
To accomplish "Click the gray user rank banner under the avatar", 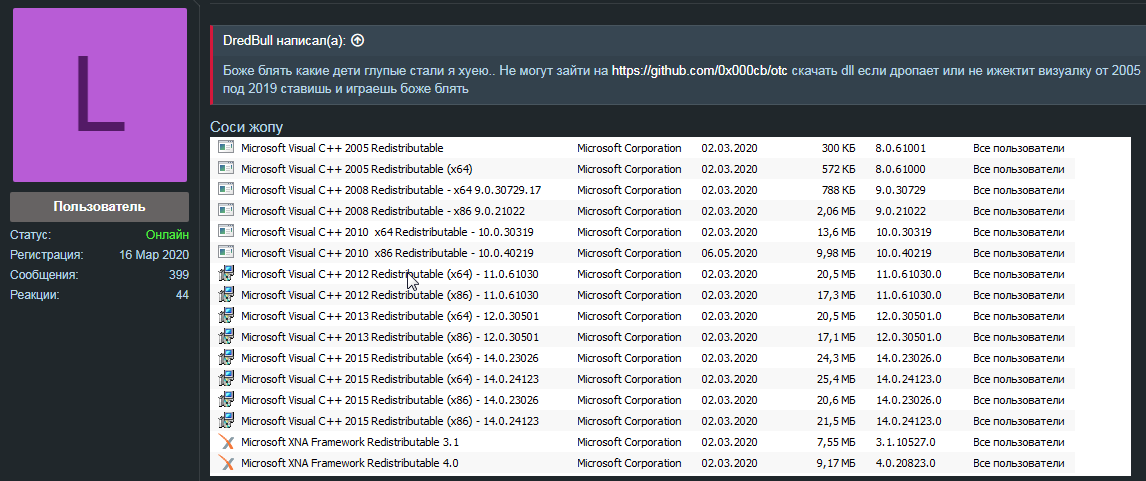I will coord(99,206).
